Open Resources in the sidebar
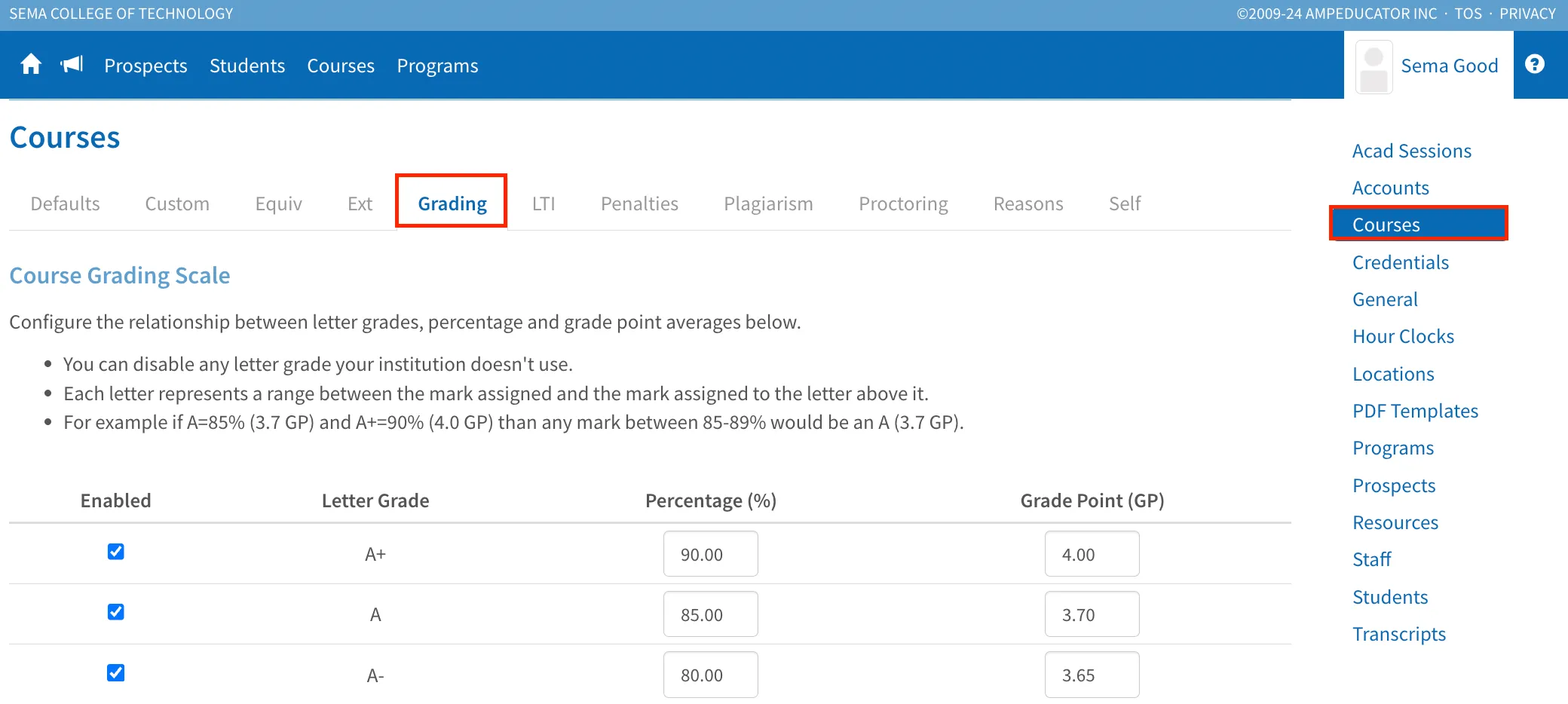This screenshot has width=1568, height=704. point(1395,522)
